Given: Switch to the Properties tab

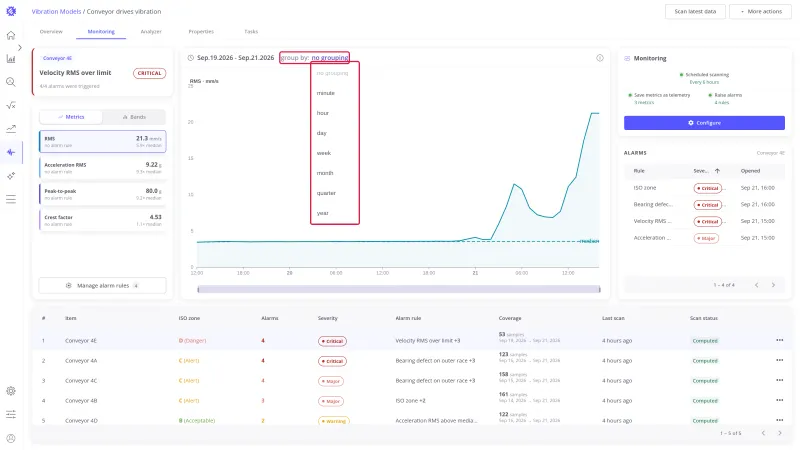Looking at the screenshot, I should tap(201, 32).
